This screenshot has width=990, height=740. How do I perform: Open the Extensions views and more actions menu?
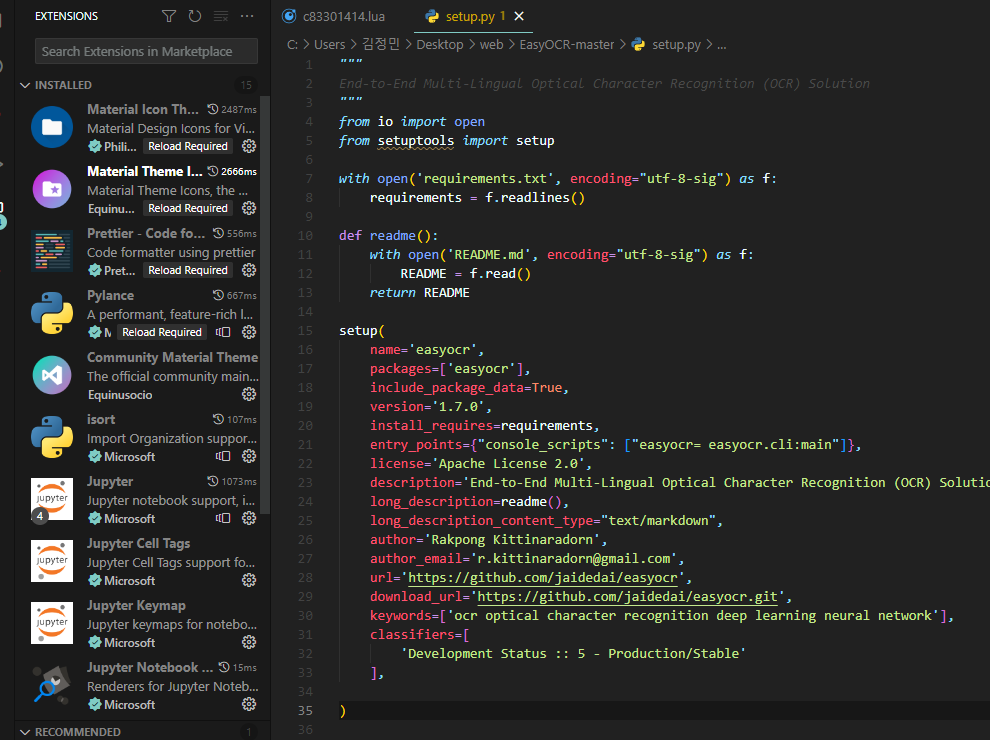pyautogui.click(x=247, y=16)
